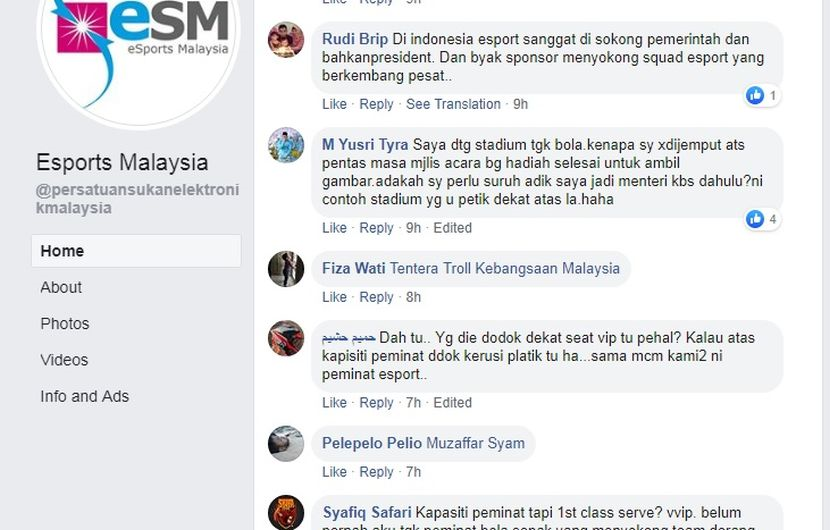This screenshot has height=530, width=830.
Task: Open the tagged name Muzaffar Syam
Action: 475,443
